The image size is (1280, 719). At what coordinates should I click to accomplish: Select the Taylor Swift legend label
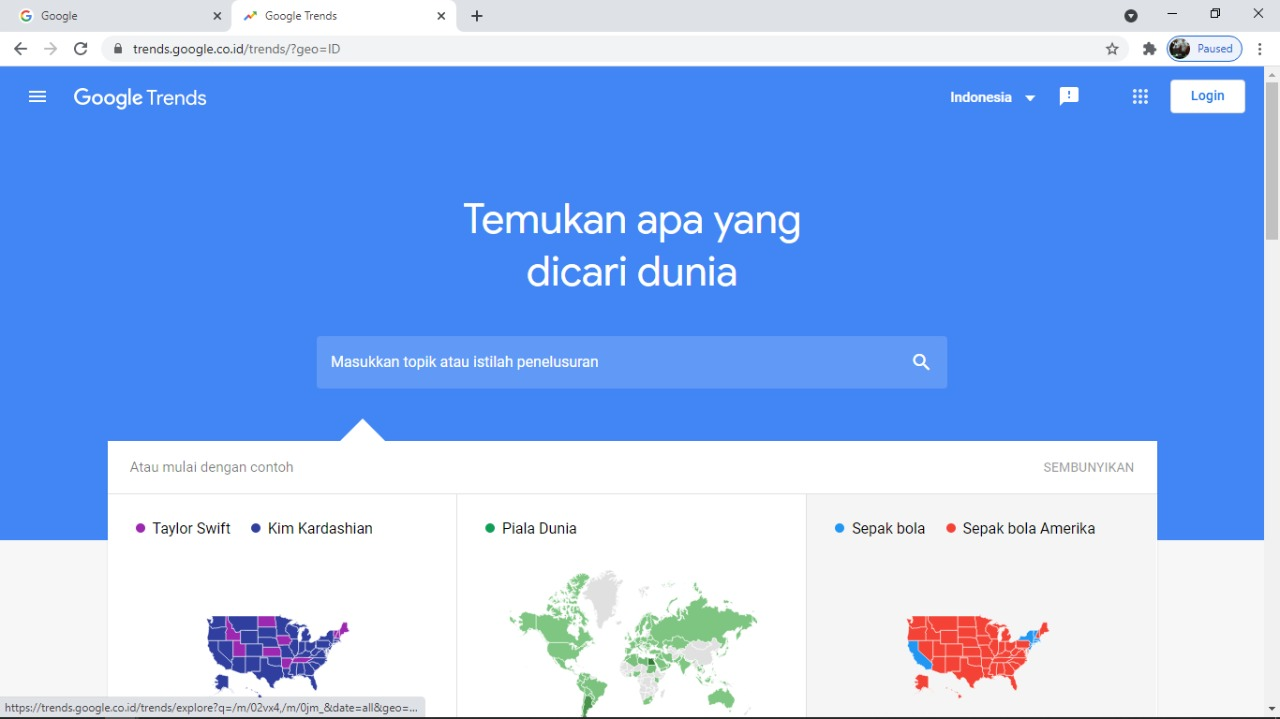pos(191,528)
